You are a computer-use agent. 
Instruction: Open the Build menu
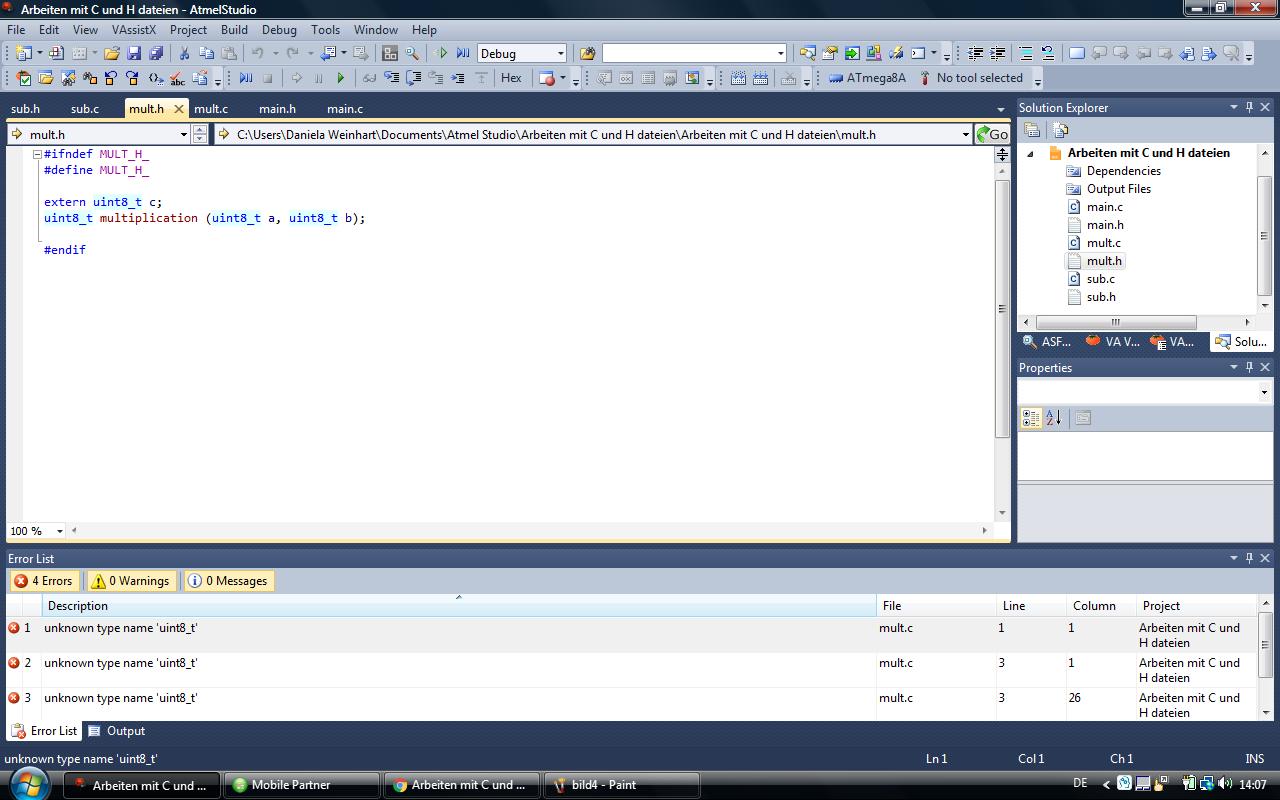[234, 29]
